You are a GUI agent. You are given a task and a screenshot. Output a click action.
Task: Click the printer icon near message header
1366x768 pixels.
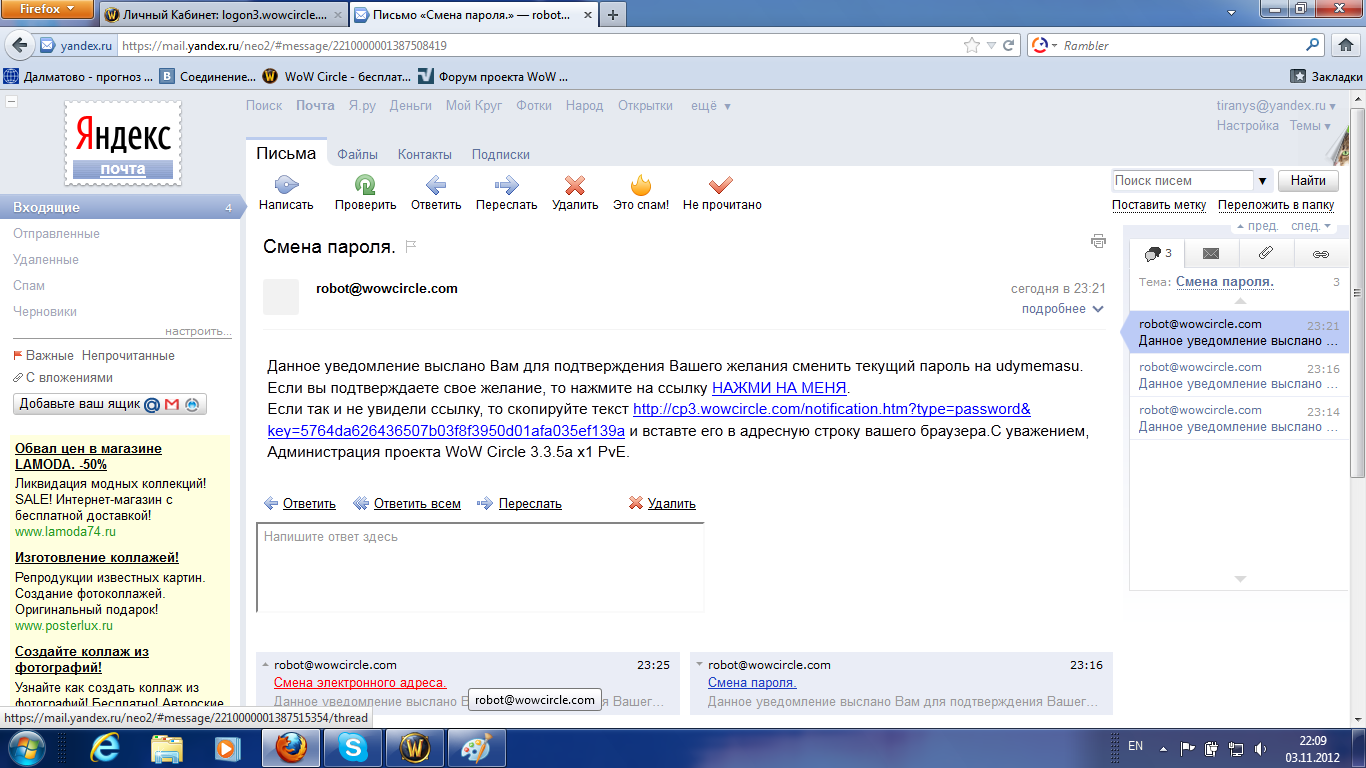point(1098,241)
